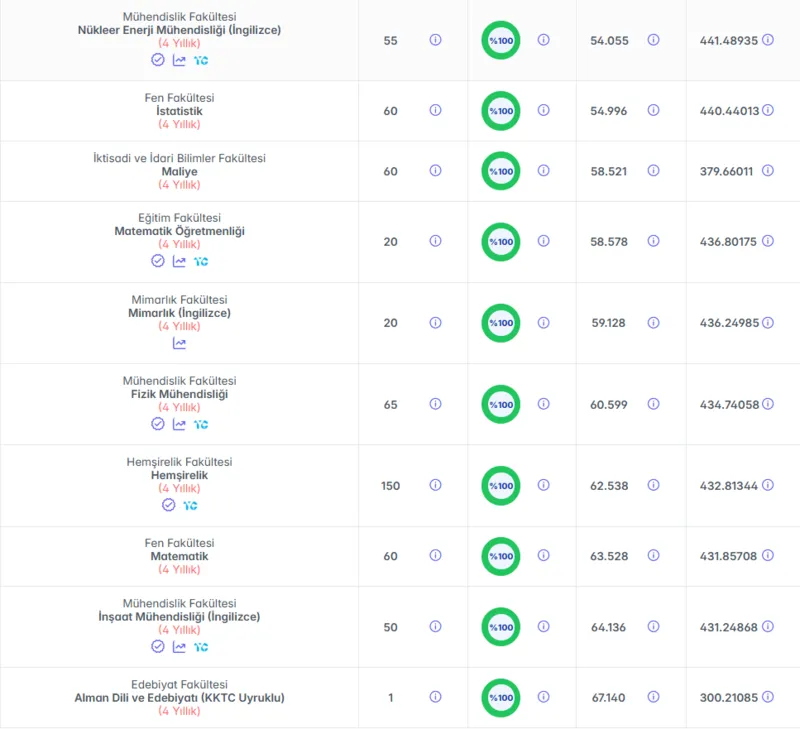
Task: Open the Nükleer Enerji Mühendisliği (İngilizce) program
Action: (179, 30)
